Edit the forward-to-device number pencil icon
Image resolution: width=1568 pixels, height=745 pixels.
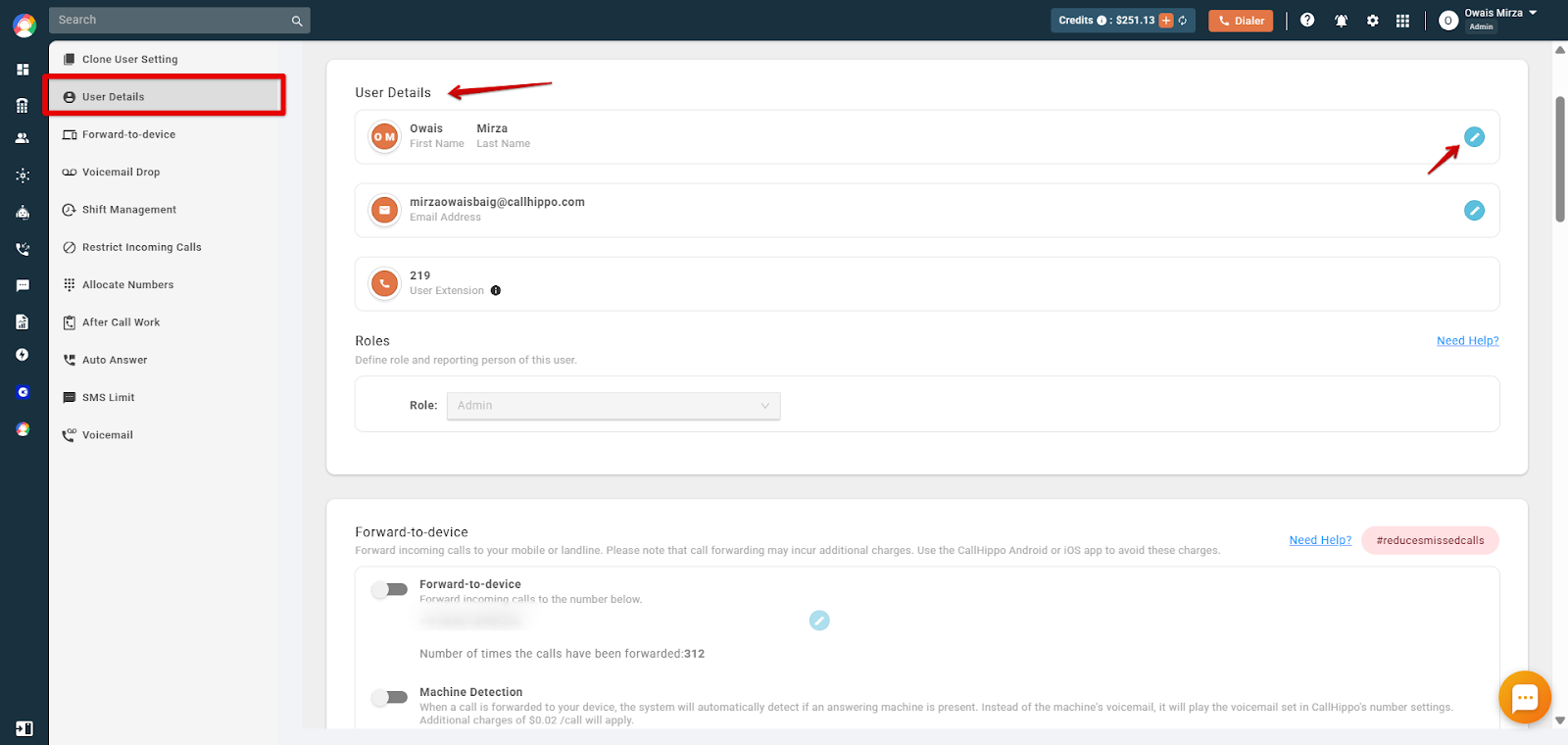819,621
